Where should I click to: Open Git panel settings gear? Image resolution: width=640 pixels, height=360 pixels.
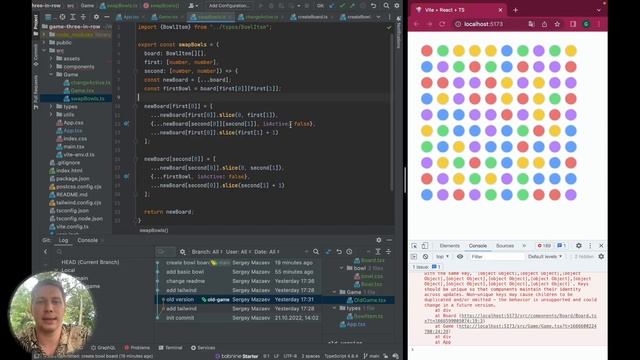pos(379,240)
